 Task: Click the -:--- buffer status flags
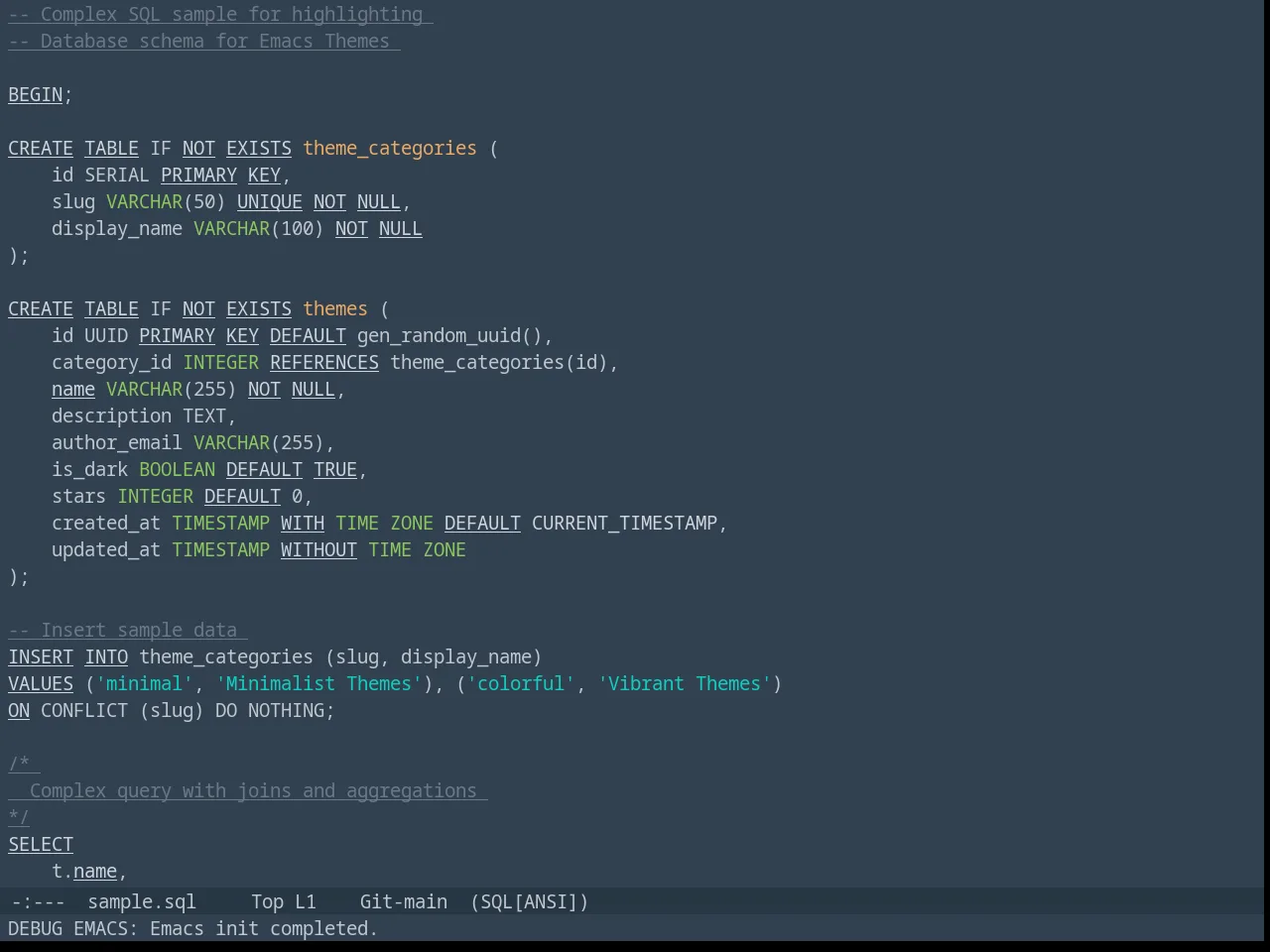coord(38,902)
